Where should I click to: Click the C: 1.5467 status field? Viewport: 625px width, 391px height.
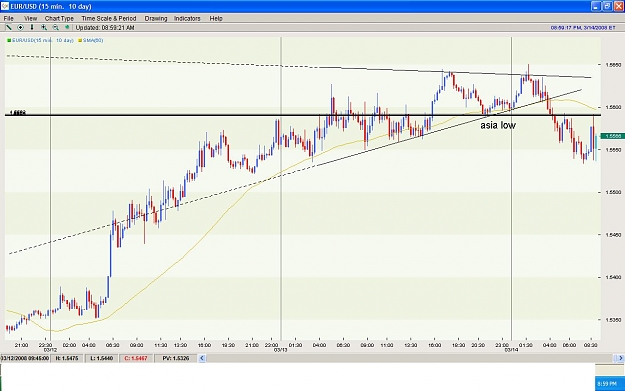136,358
